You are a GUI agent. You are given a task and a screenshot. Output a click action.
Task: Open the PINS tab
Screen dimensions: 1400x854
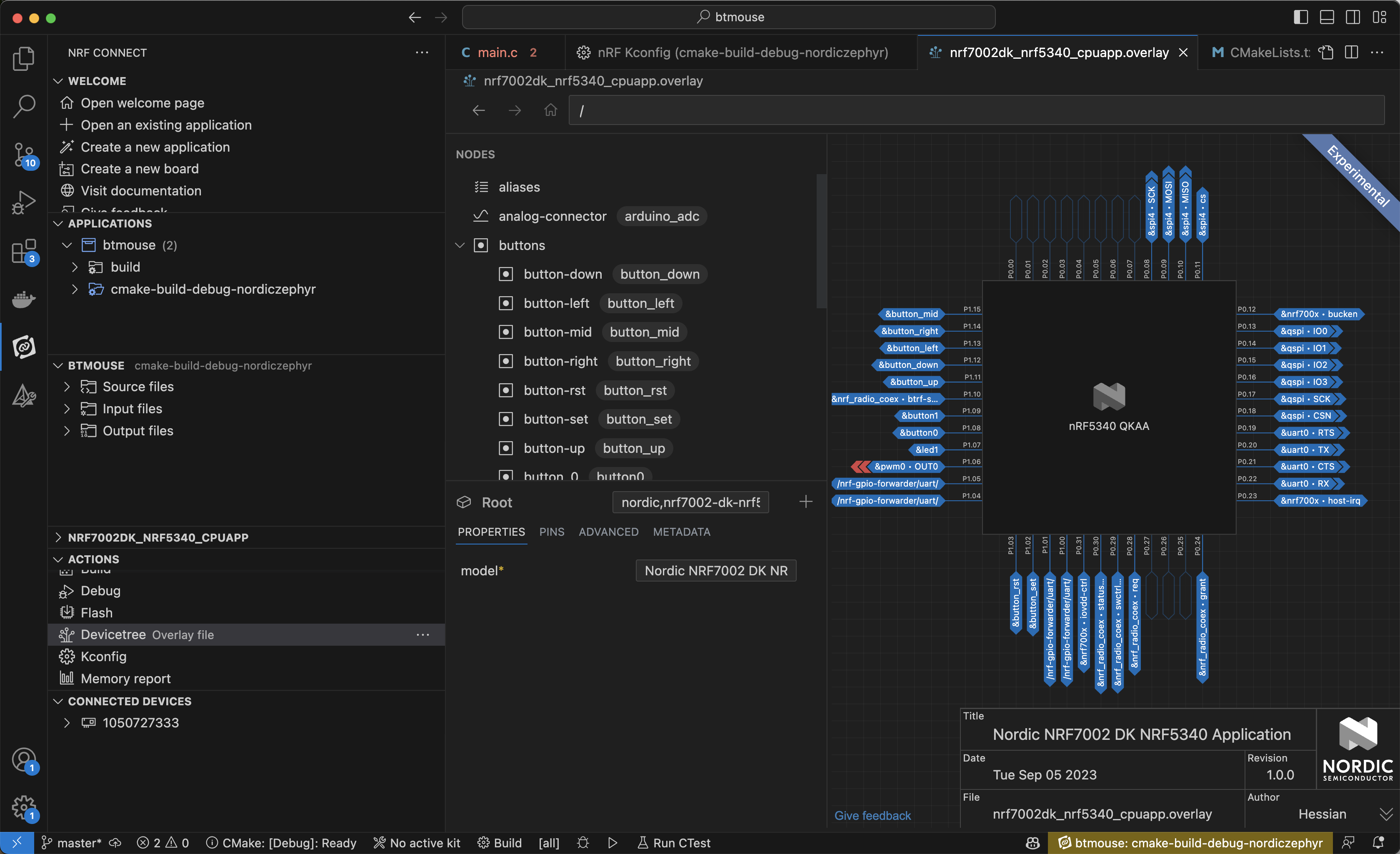551,532
